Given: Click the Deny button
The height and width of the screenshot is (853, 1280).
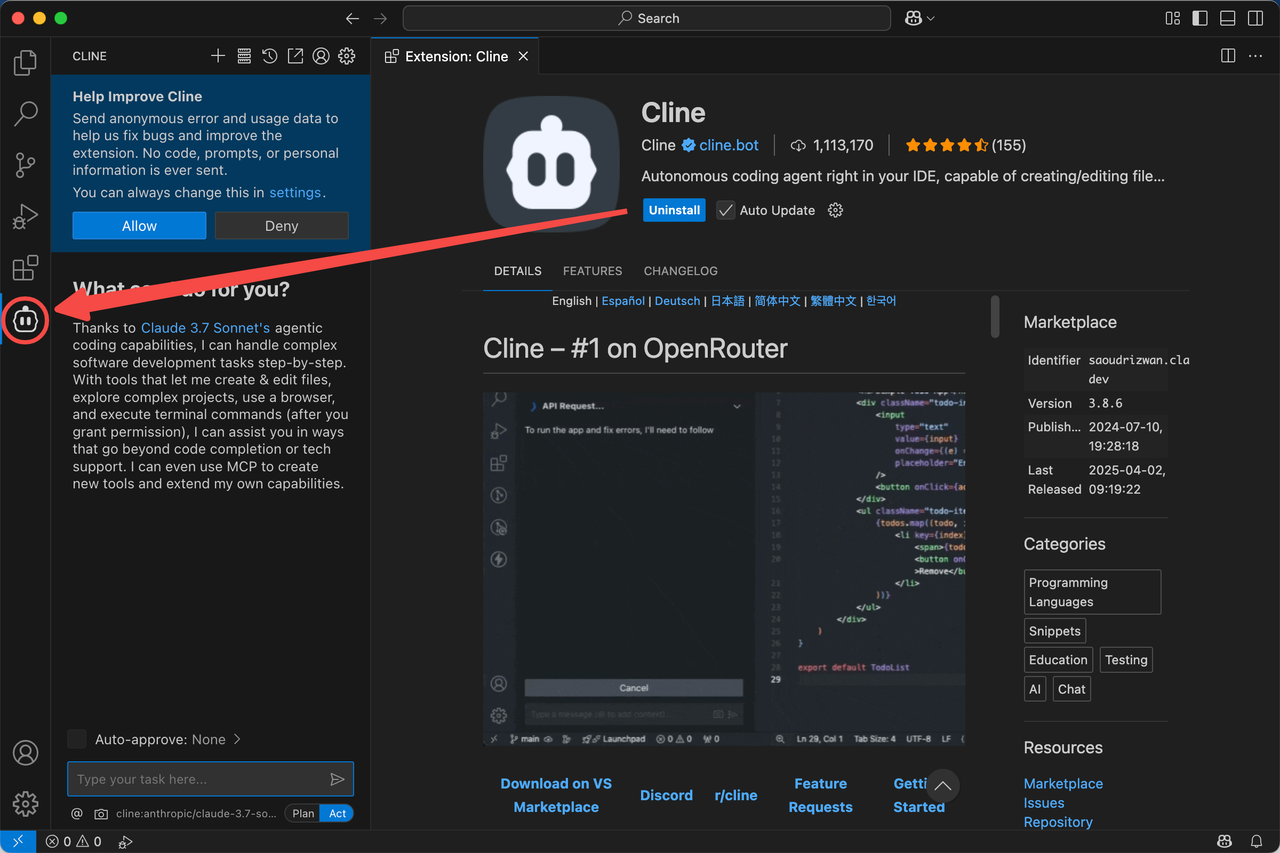Looking at the screenshot, I should pyautogui.click(x=281, y=226).
